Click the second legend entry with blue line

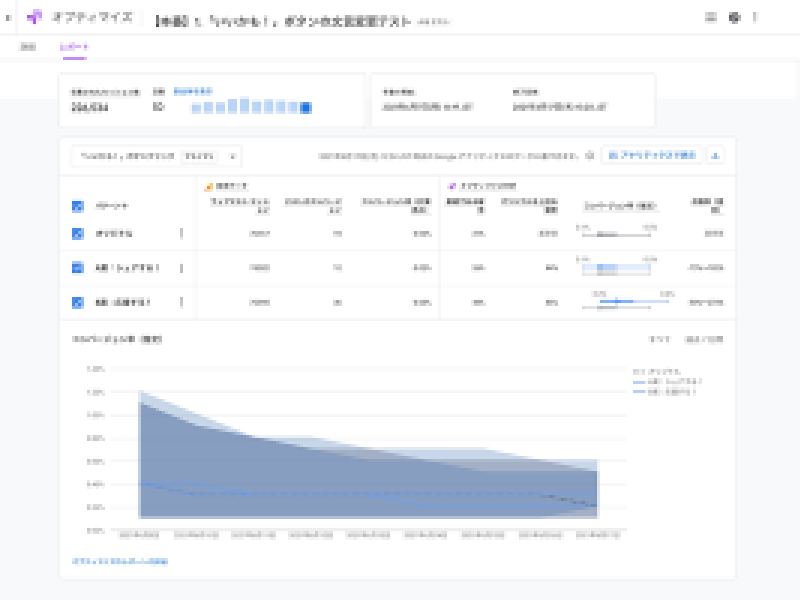(667, 382)
